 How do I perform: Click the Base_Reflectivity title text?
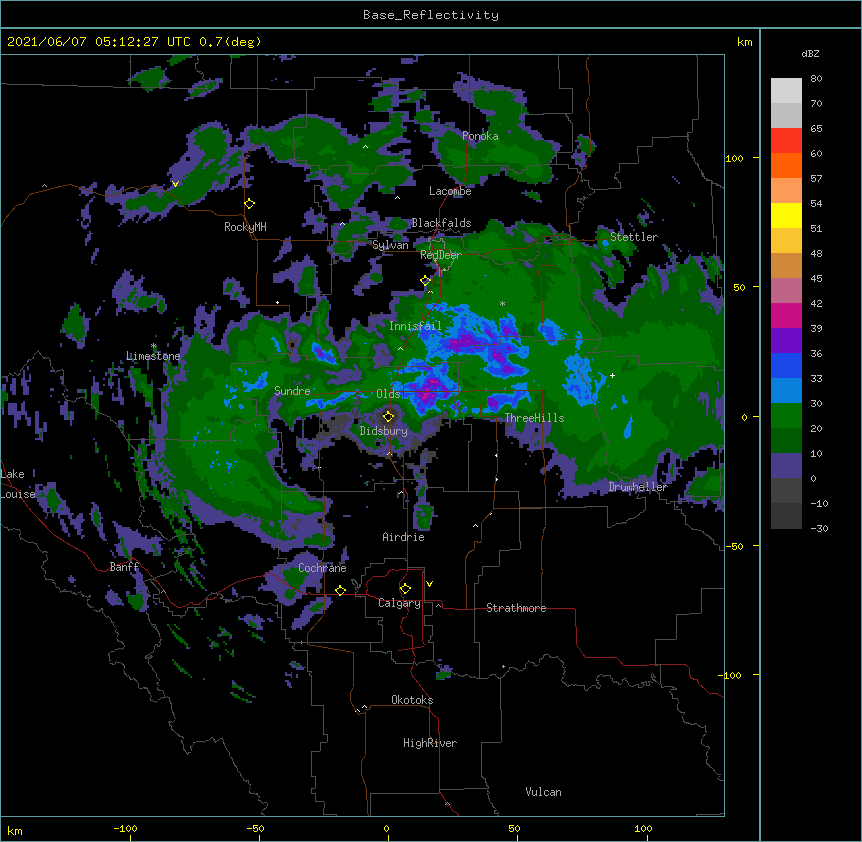point(431,15)
